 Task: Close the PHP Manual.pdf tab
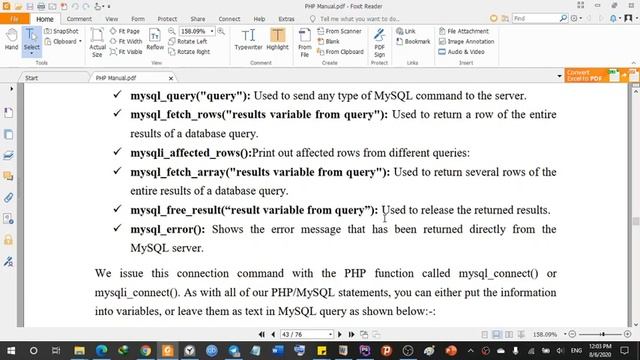click(171, 78)
